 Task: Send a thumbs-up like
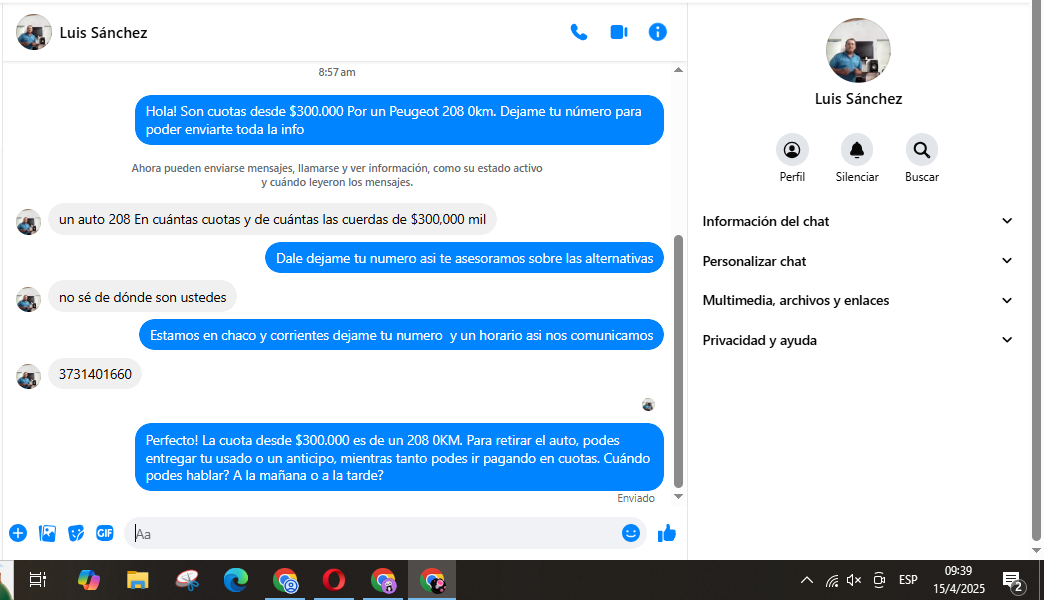click(x=667, y=533)
